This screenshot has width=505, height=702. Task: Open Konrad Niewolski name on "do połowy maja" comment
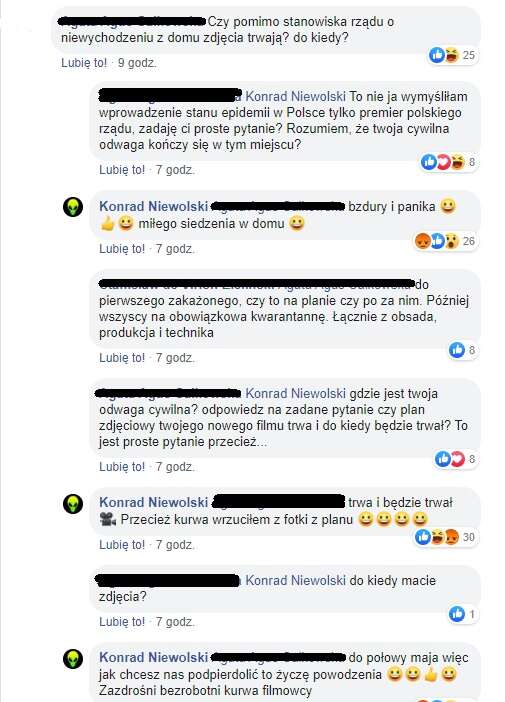coord(154,657)
